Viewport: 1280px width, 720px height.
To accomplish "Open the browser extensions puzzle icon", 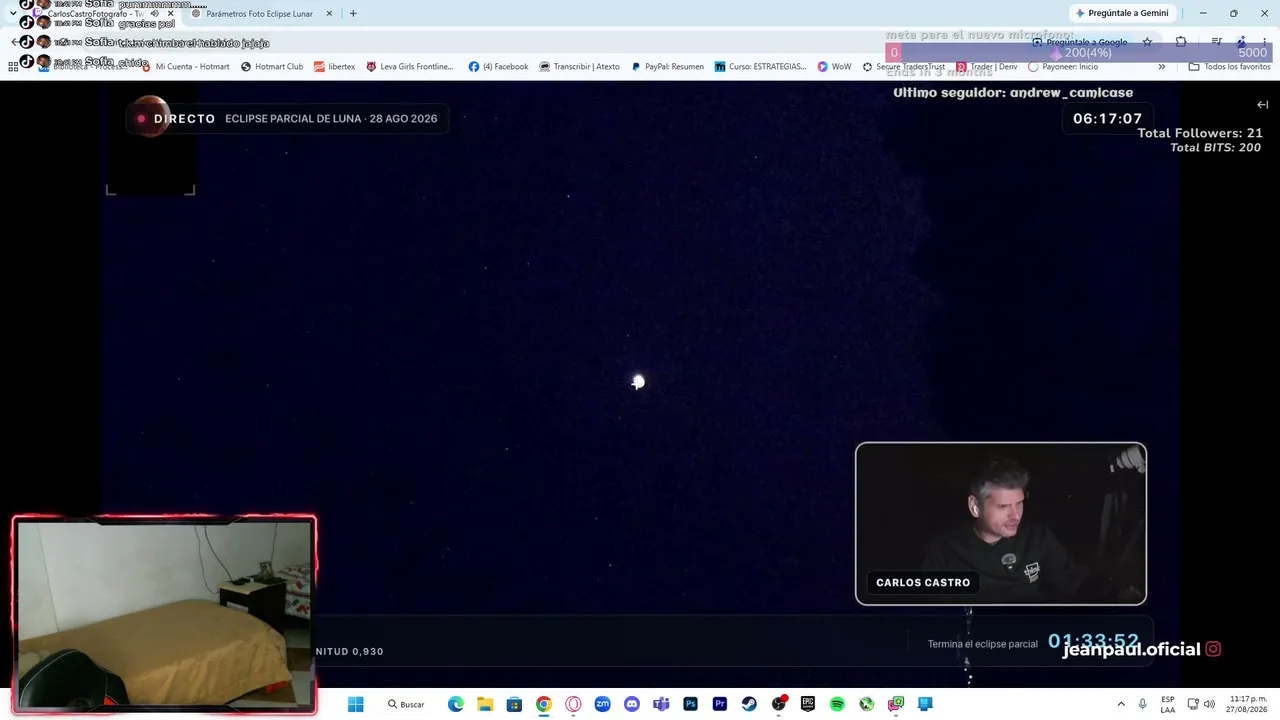I will pyautogui.click(x=1181, y=42).
